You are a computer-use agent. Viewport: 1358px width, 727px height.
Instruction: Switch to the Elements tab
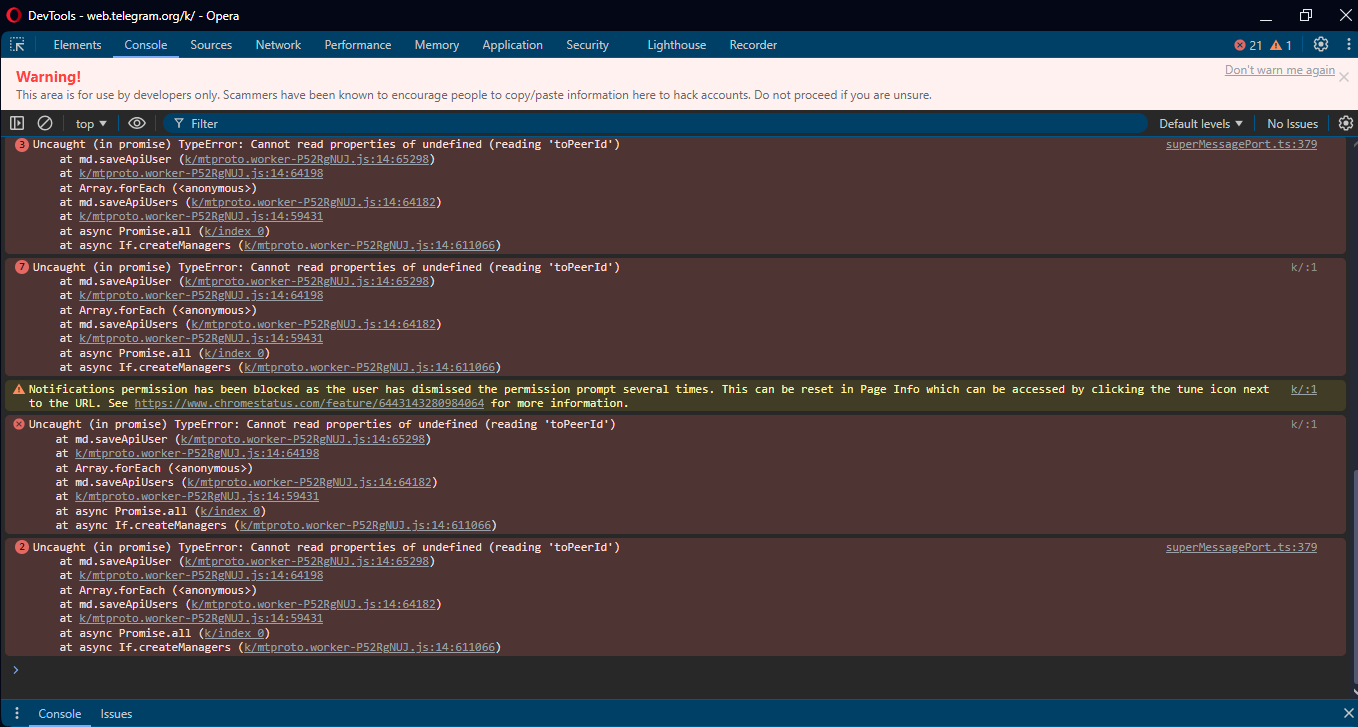[77, 45]
